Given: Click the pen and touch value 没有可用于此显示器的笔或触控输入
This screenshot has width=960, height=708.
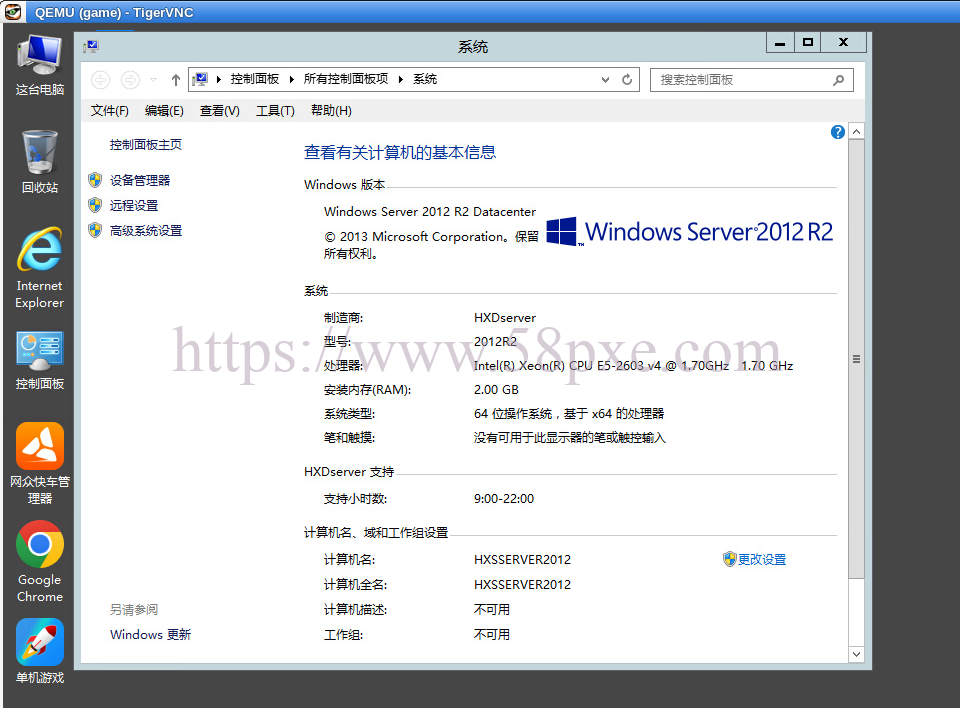Looking at the screenshot, I should pos(569,437).
